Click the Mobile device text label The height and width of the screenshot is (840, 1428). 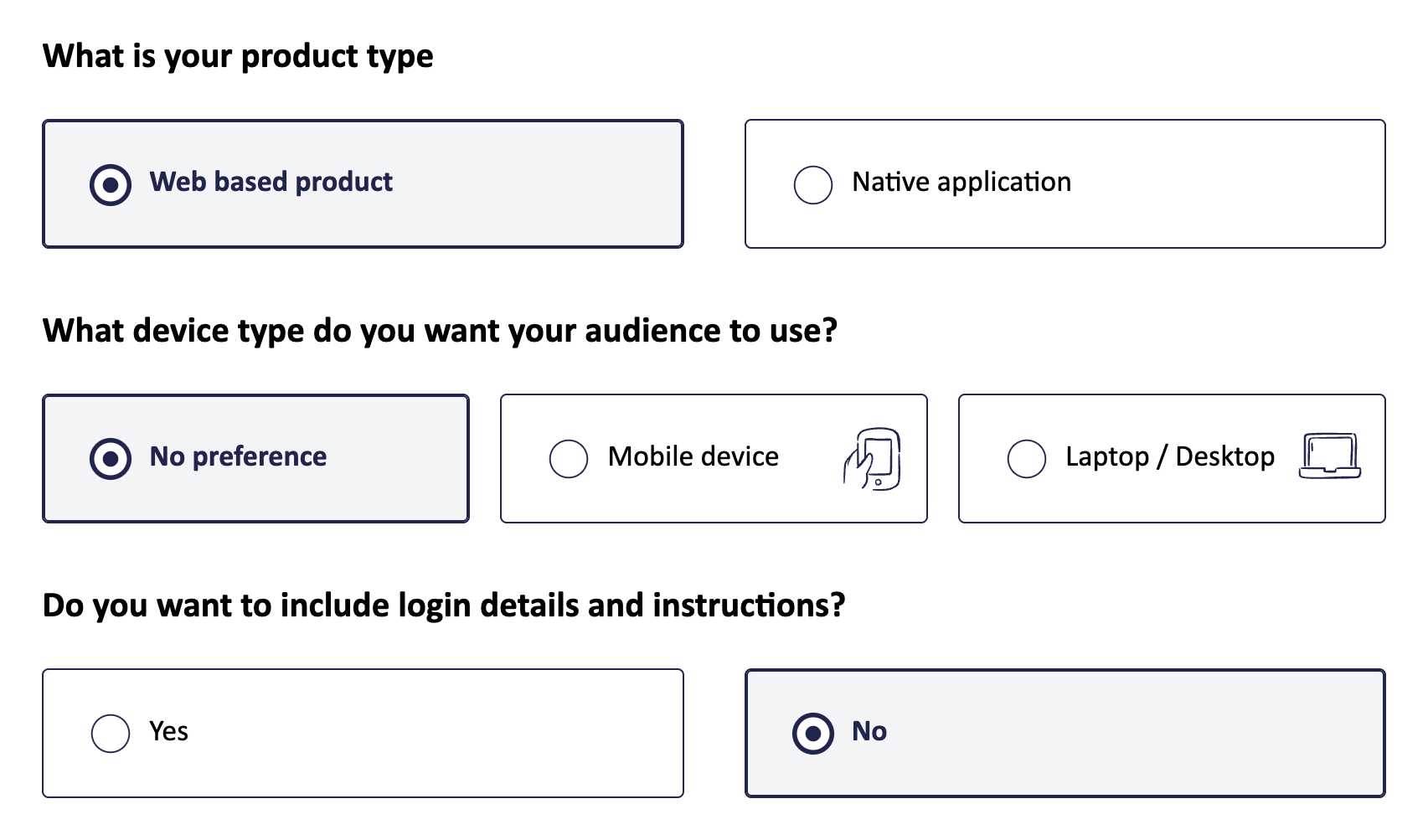[693, 456]
